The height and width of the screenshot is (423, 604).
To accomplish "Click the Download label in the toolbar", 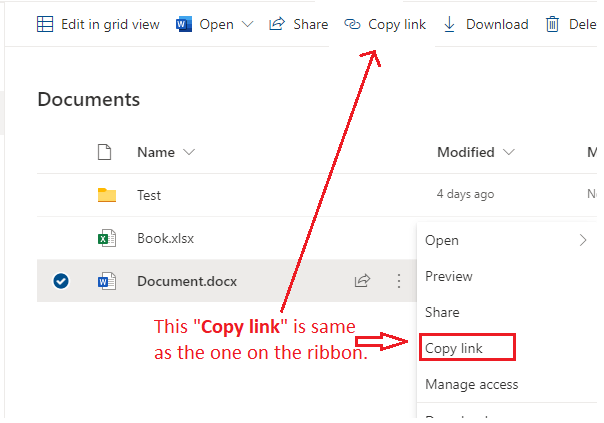I will point(497,24).
